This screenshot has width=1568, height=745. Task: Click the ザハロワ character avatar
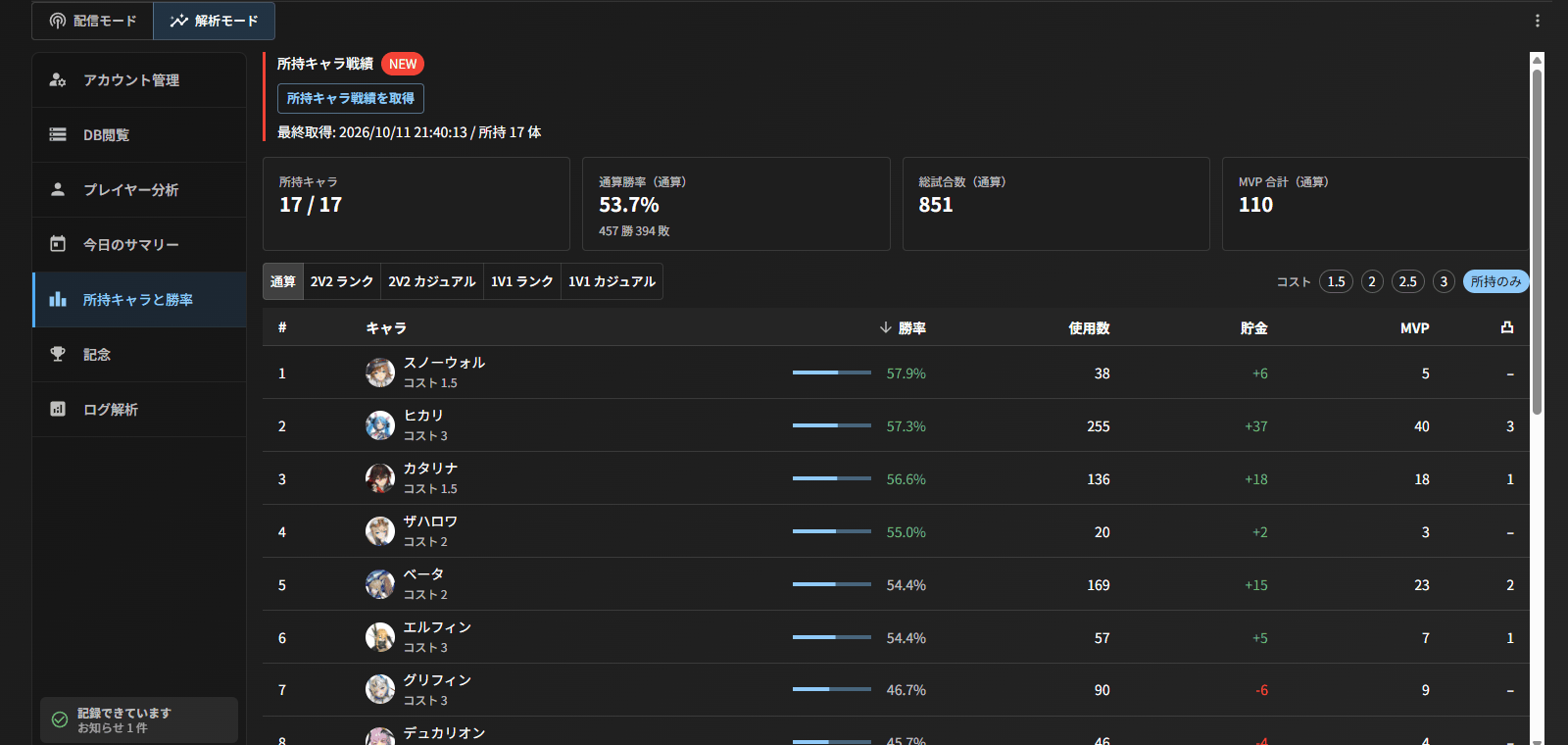tap(380, 531)
